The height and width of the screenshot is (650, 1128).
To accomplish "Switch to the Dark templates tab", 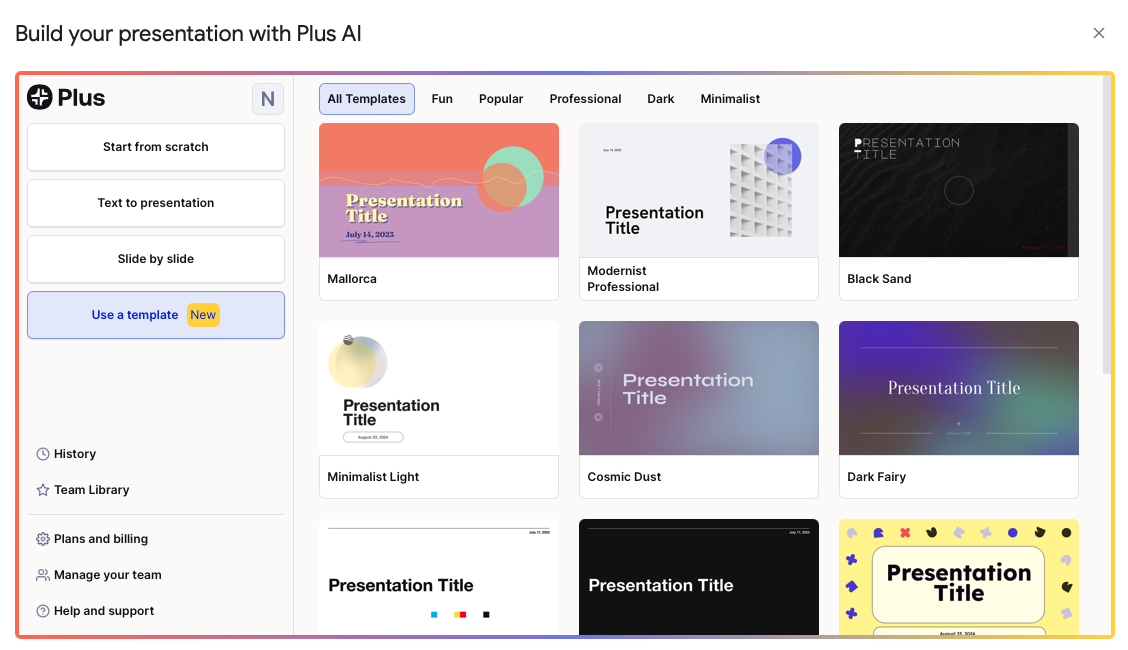I will [660, 99].
